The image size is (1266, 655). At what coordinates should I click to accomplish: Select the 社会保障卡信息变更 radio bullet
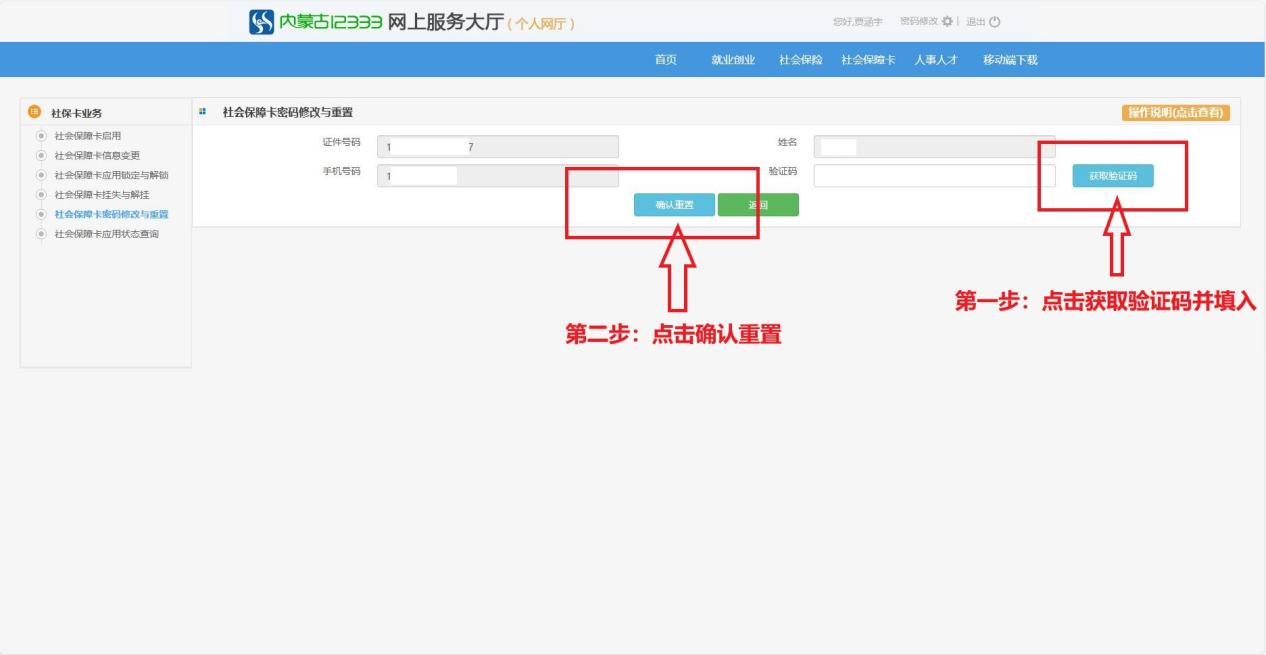[x=41, y=155]
